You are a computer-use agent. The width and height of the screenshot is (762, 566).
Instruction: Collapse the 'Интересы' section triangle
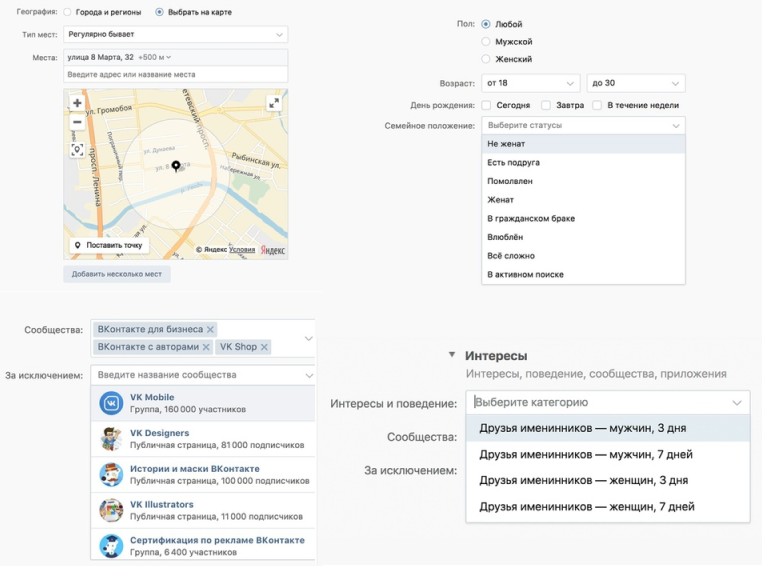coord(452,355)
